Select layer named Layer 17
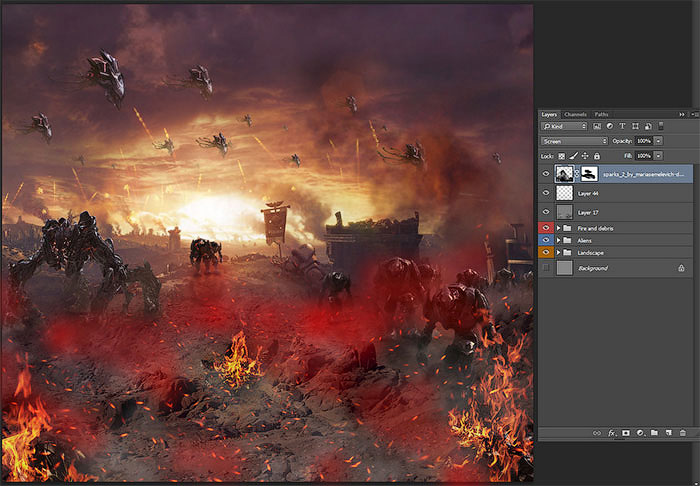This screenshot has height=486, width=700. click(588, 212)
